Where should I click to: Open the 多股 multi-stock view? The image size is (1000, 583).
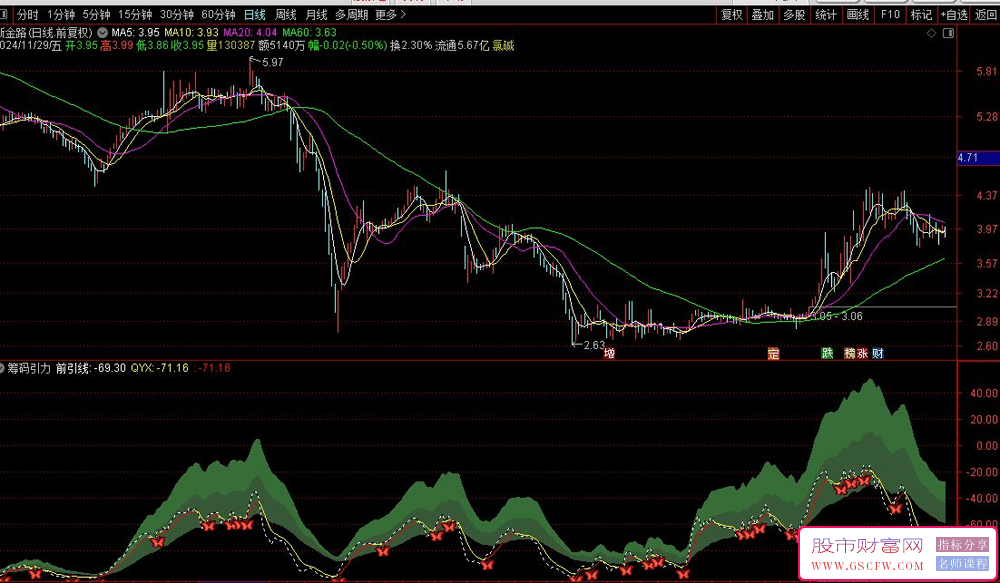click(794, 15)
